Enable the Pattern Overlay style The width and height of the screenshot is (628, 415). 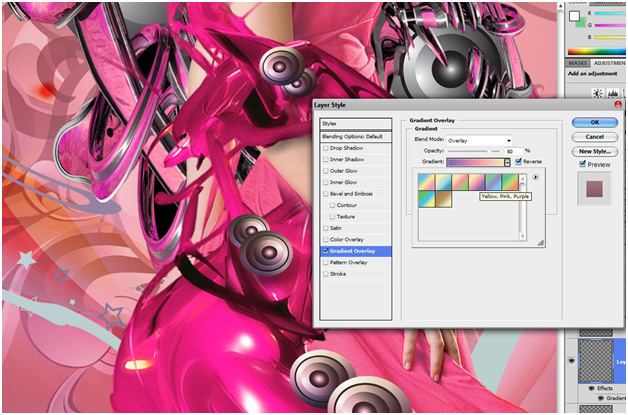pos(326,262)
